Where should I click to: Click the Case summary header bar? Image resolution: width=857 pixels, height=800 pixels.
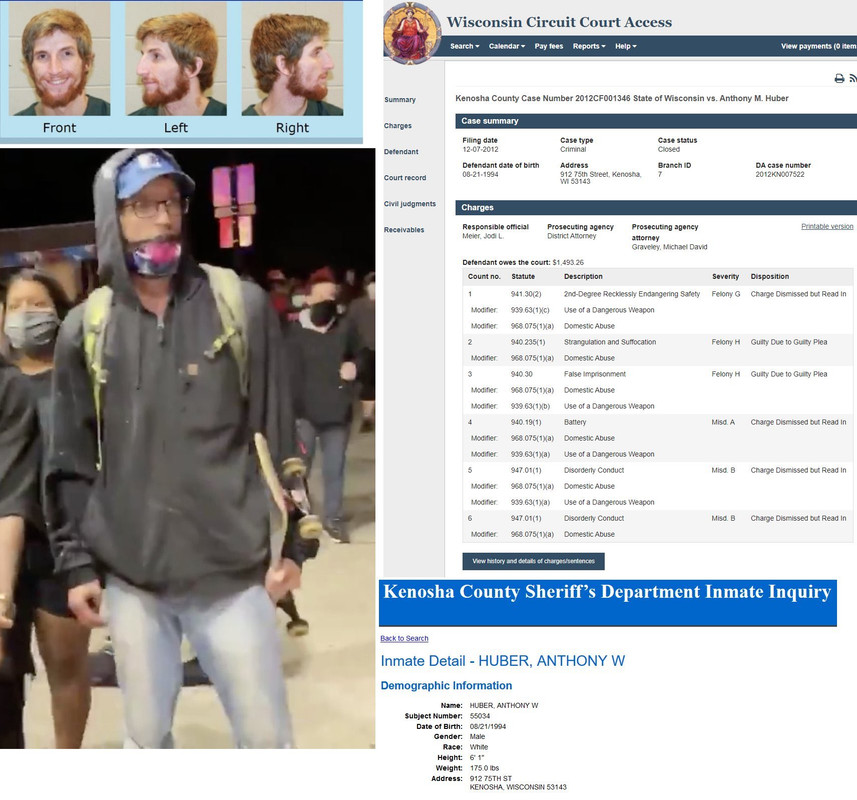656,121
